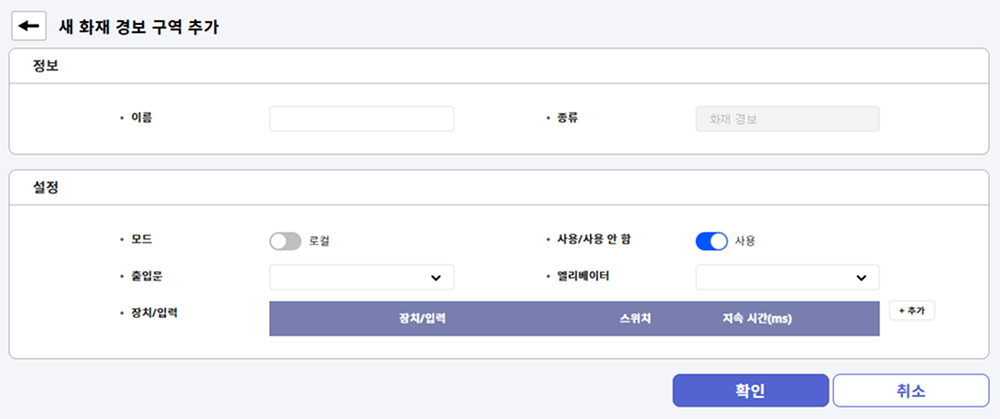Click the 출입문 dropdown chevron arrow

click(x=436, y=277)
